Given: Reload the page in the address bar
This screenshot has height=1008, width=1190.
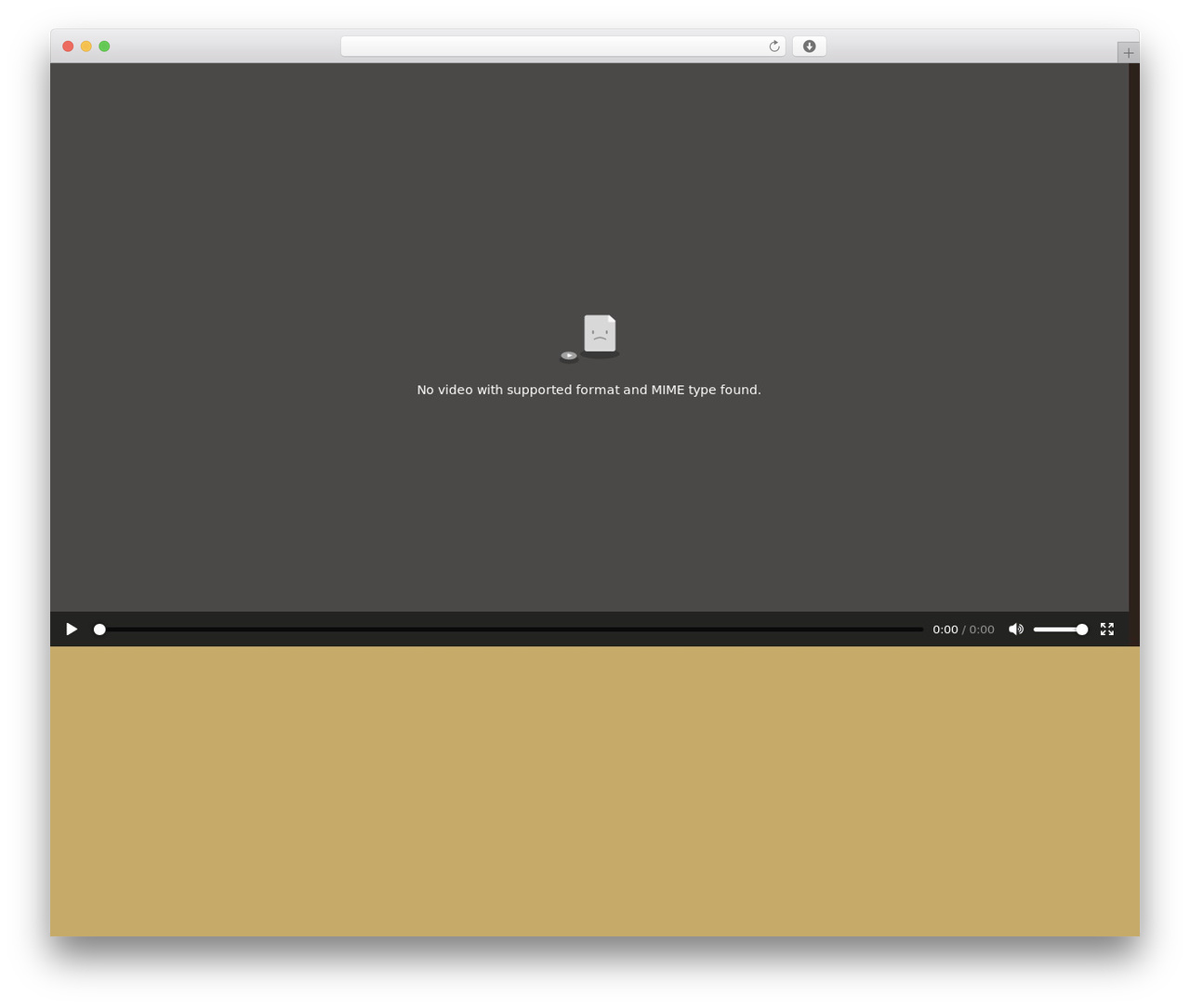Looking at the screenshot, I should pos(774,46).
